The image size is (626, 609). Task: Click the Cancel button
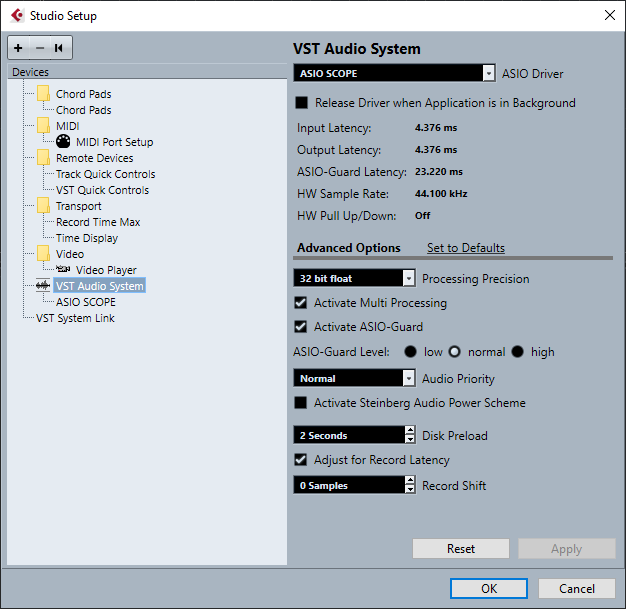576,588
